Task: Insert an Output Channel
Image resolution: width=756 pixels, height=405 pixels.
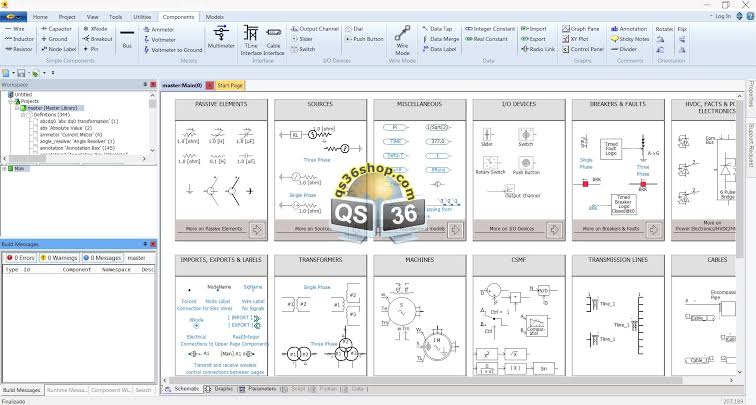Action: [315, 29]
